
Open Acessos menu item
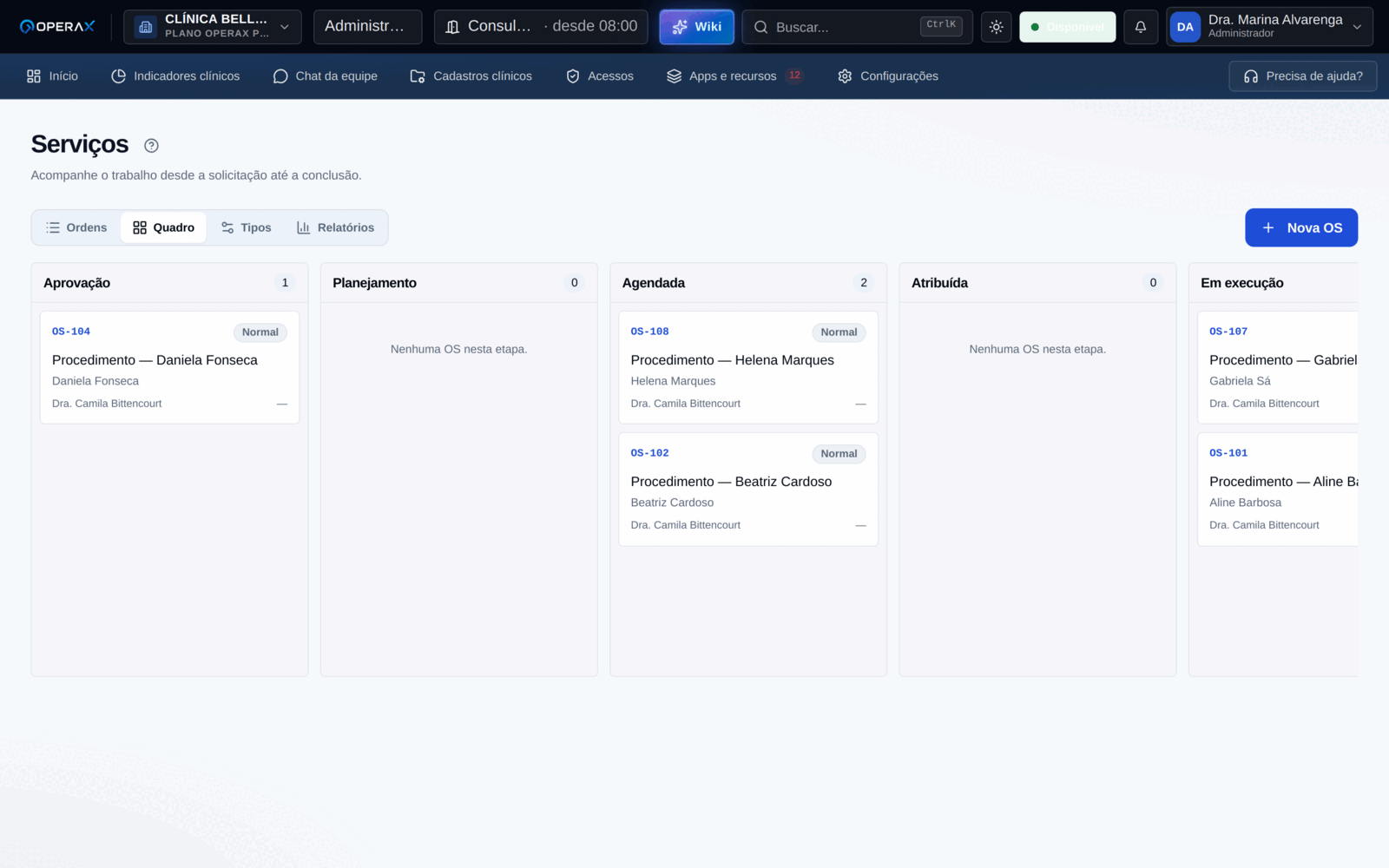tap(600, 76)
